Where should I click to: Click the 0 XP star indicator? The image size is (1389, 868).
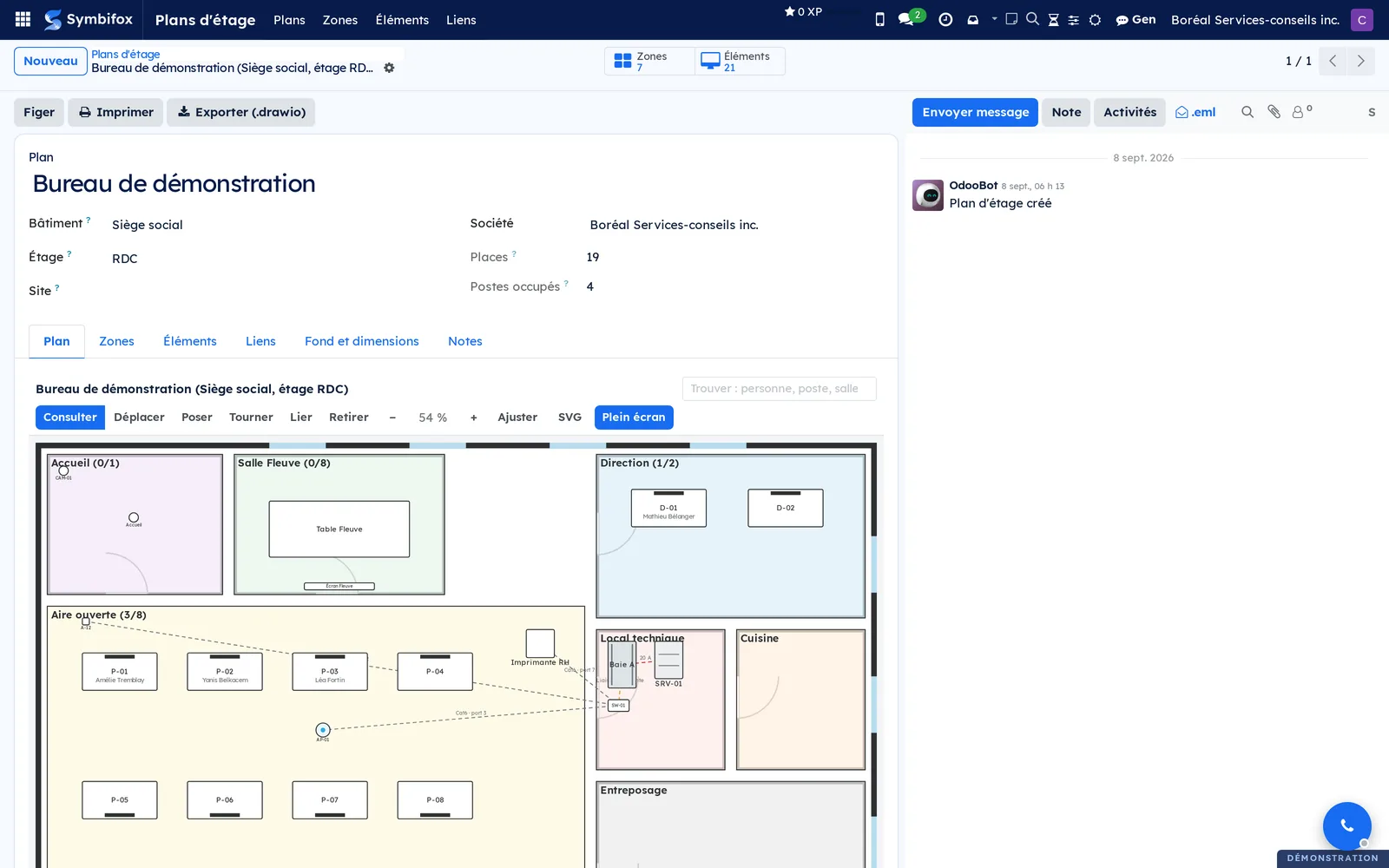pyautogui.click(x=803, y=12)
